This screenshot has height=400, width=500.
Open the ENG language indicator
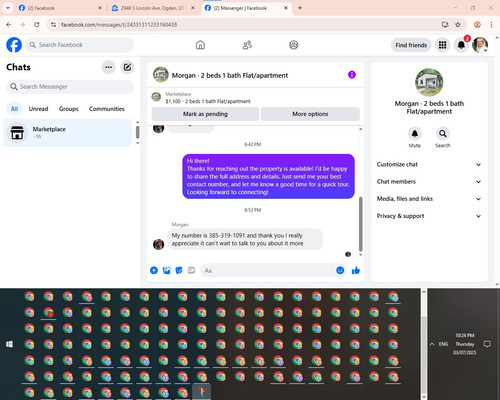(443, 344)
